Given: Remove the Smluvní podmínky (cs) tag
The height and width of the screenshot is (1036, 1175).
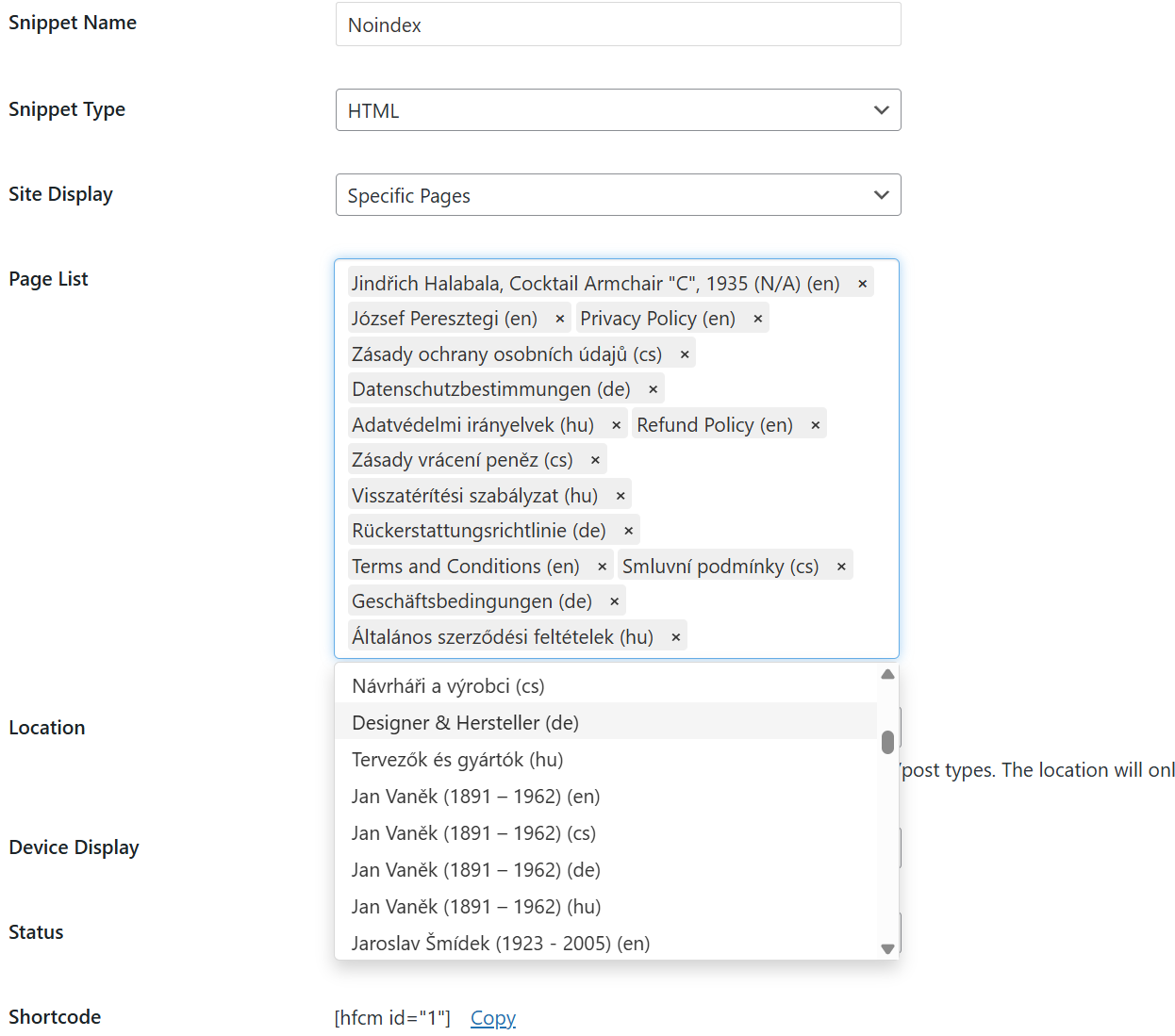Looking at the screenshot, I should (841, 567).
